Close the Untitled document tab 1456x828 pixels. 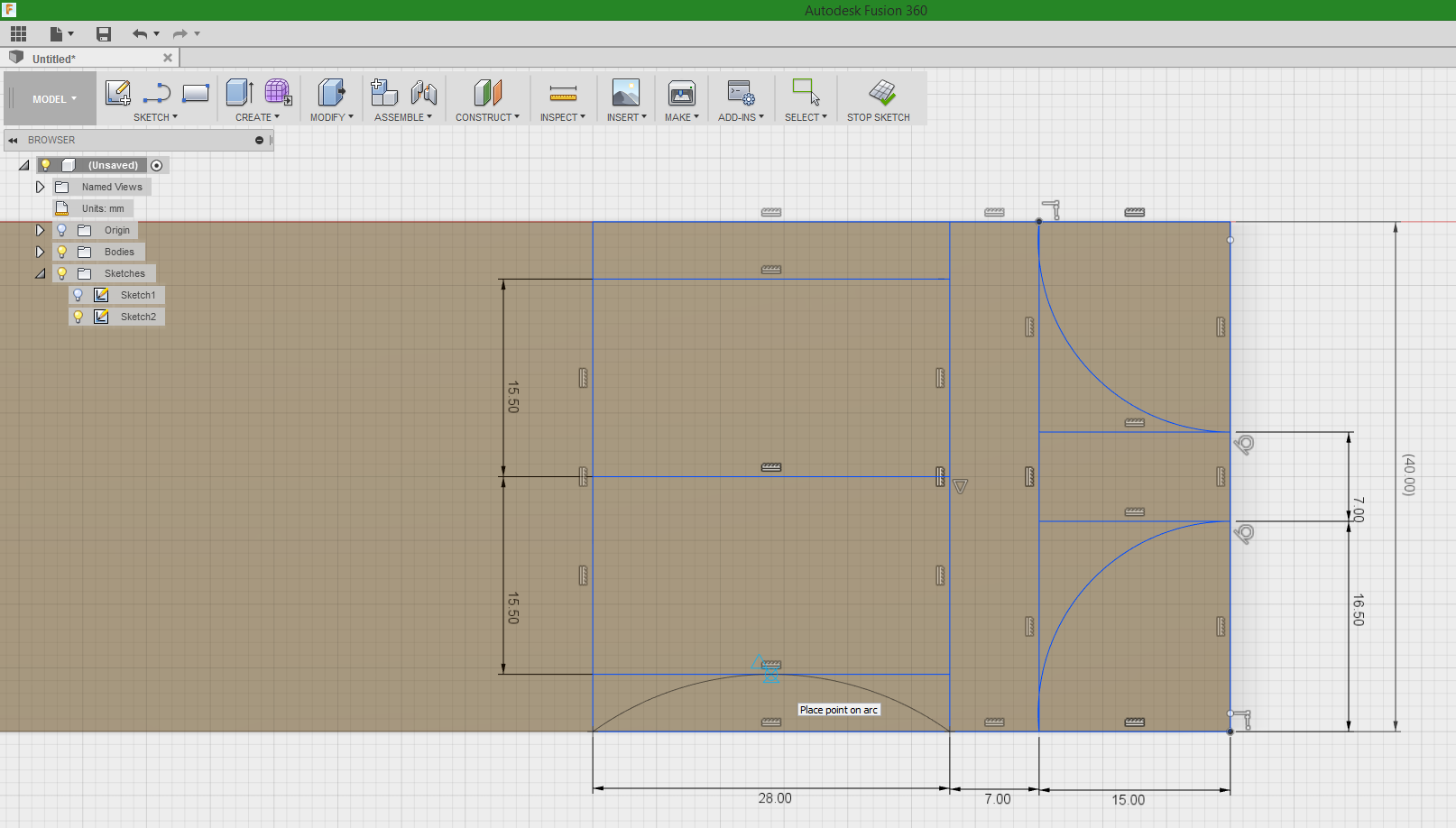click(x=168, y=58)
